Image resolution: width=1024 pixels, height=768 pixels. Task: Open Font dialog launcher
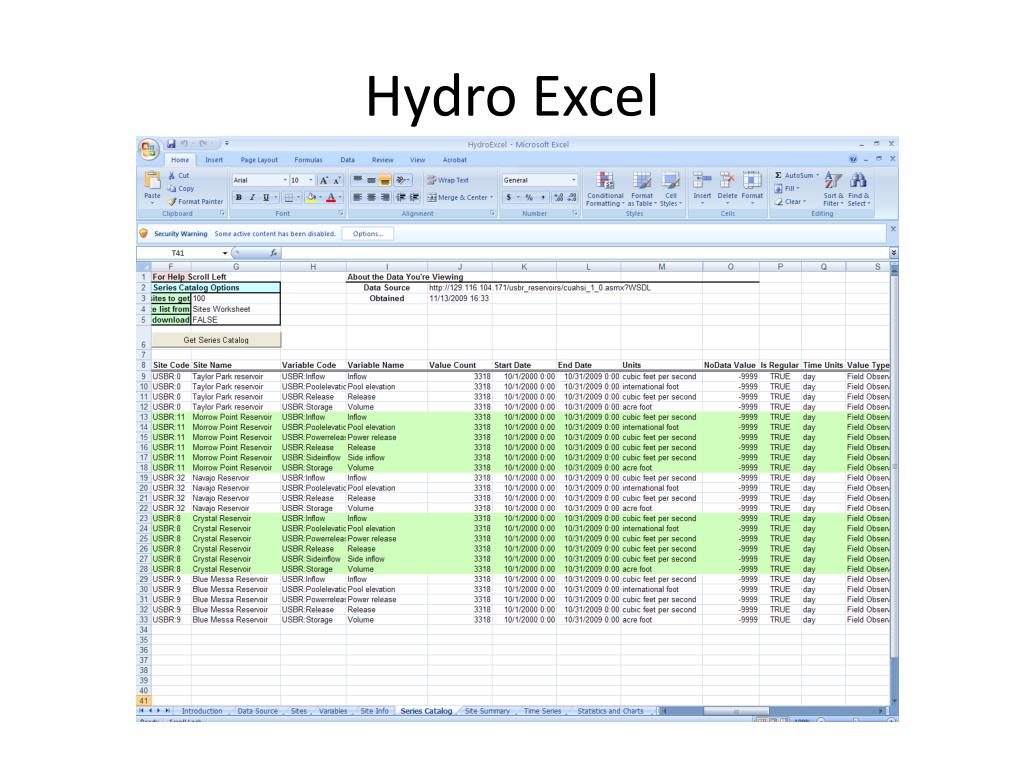pyautogui.click(x=341, y=214)
